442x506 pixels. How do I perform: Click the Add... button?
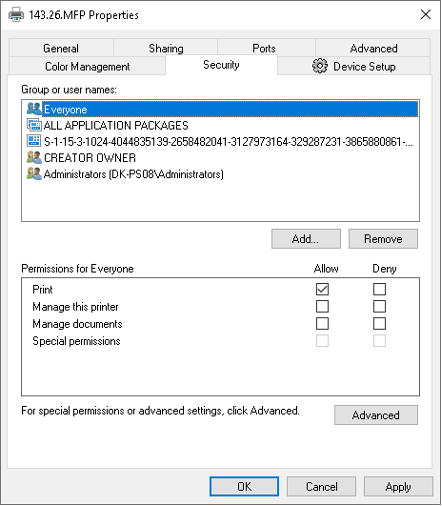click(306, 239)
